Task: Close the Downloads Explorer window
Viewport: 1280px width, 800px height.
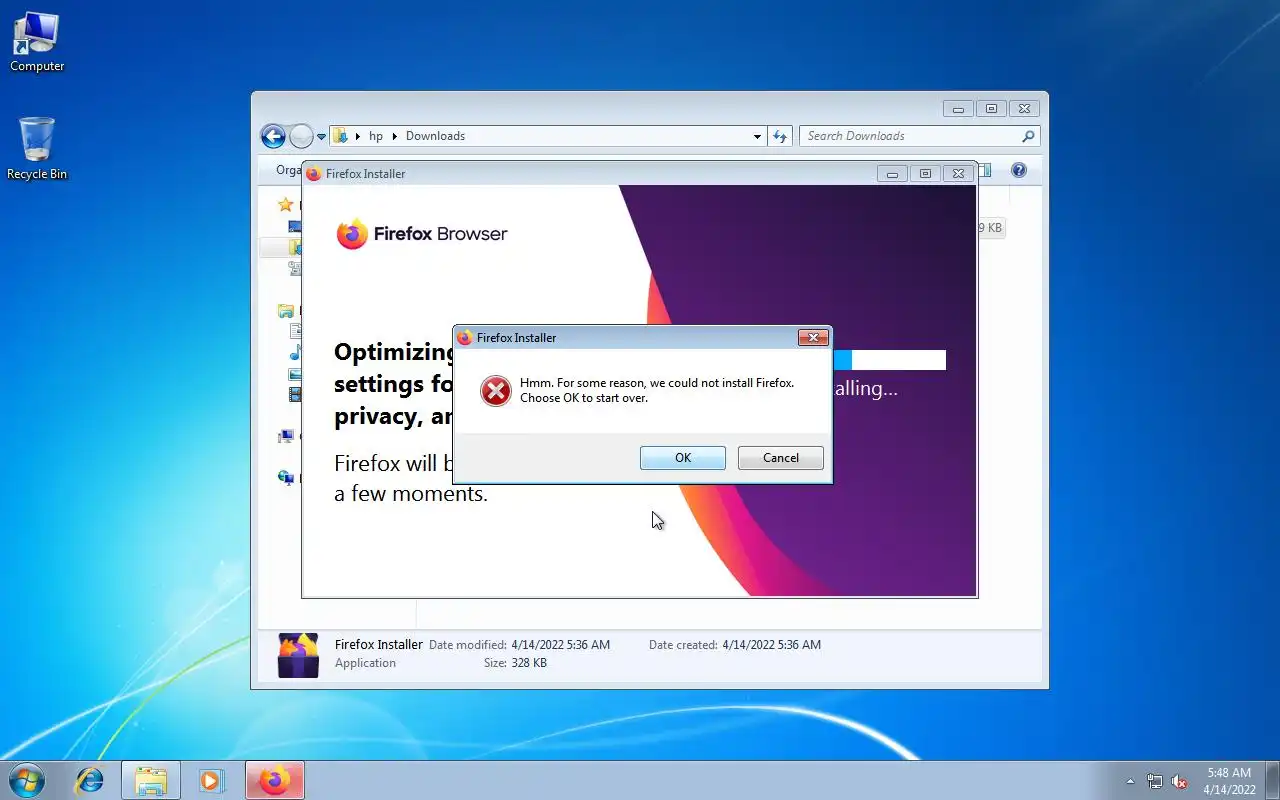Action: click(1024, 109)
